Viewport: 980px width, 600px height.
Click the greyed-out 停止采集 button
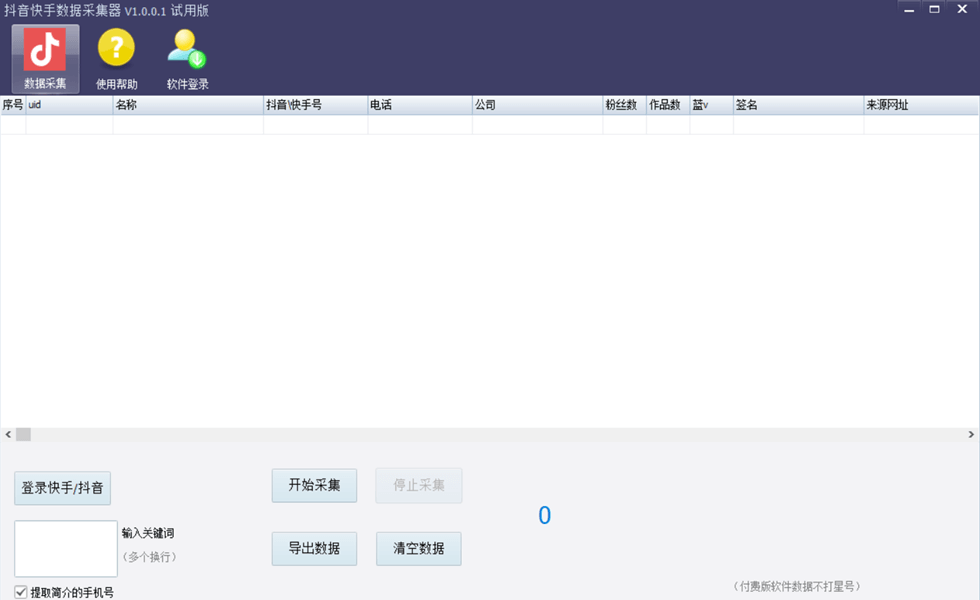click(x=419, y=485)
